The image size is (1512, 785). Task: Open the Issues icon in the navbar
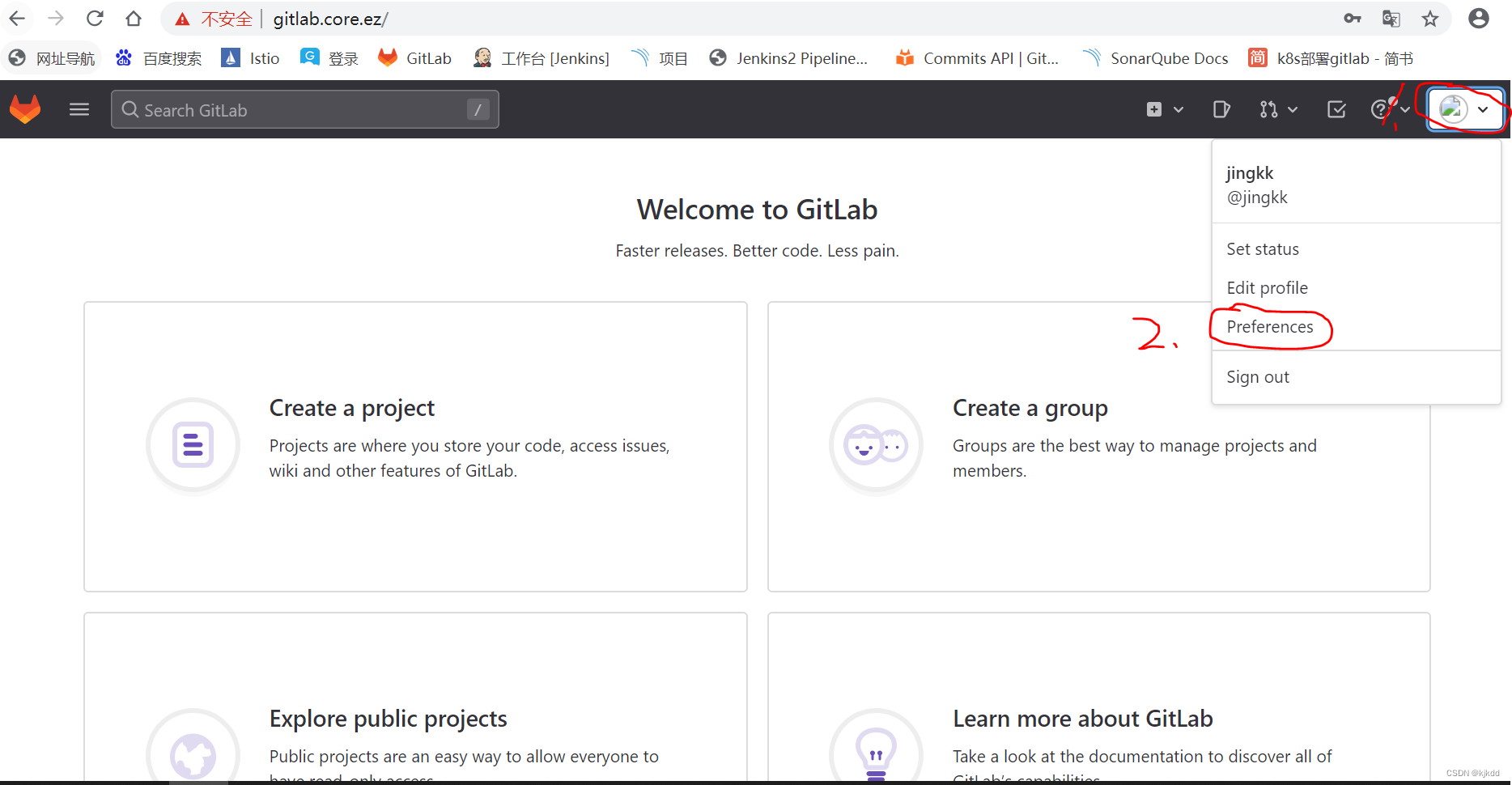pyautogui.click(x=1221, y=109)
